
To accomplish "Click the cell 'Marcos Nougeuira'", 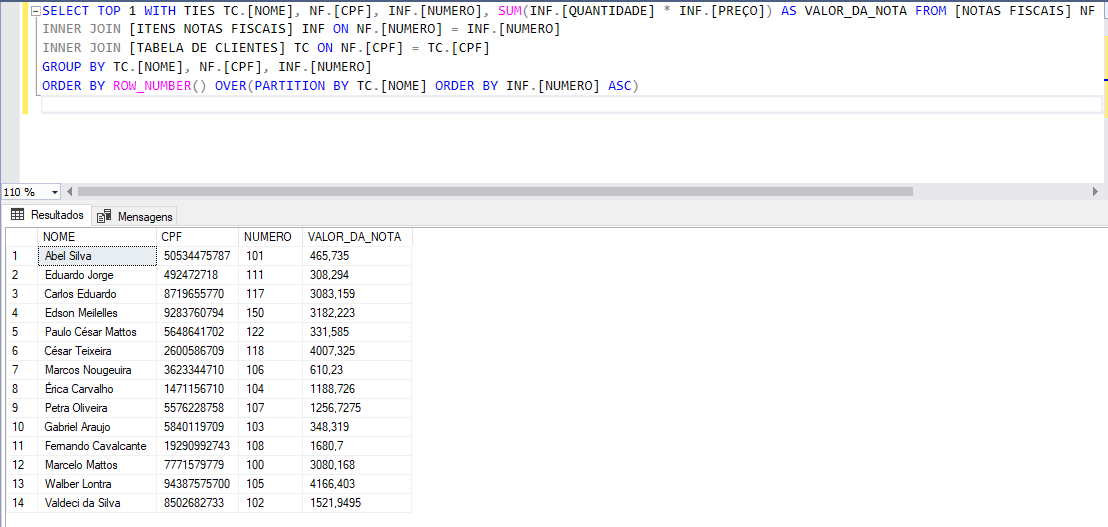I will [x=97, y=370].
